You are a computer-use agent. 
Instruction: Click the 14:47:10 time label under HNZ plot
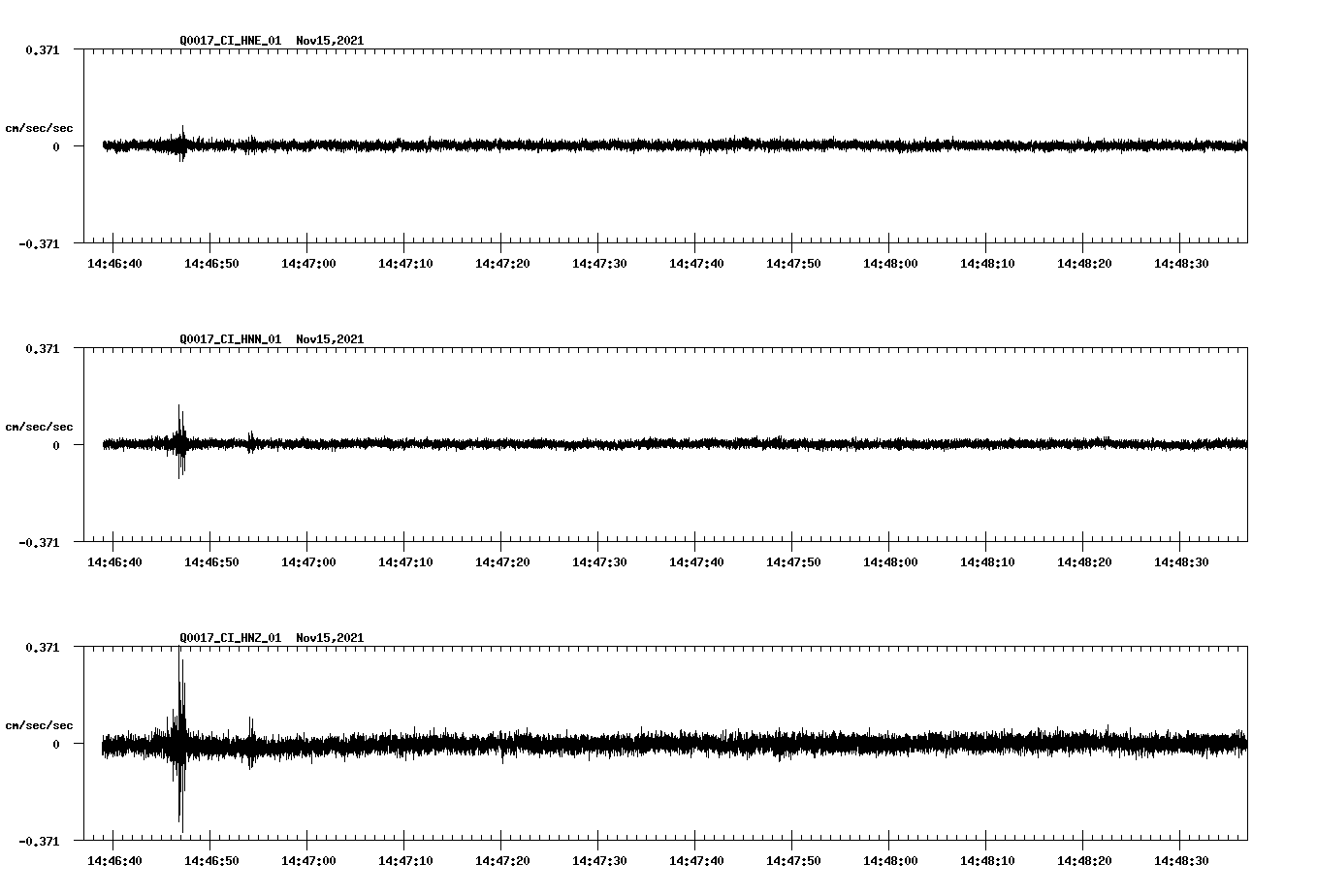point(405,861)
